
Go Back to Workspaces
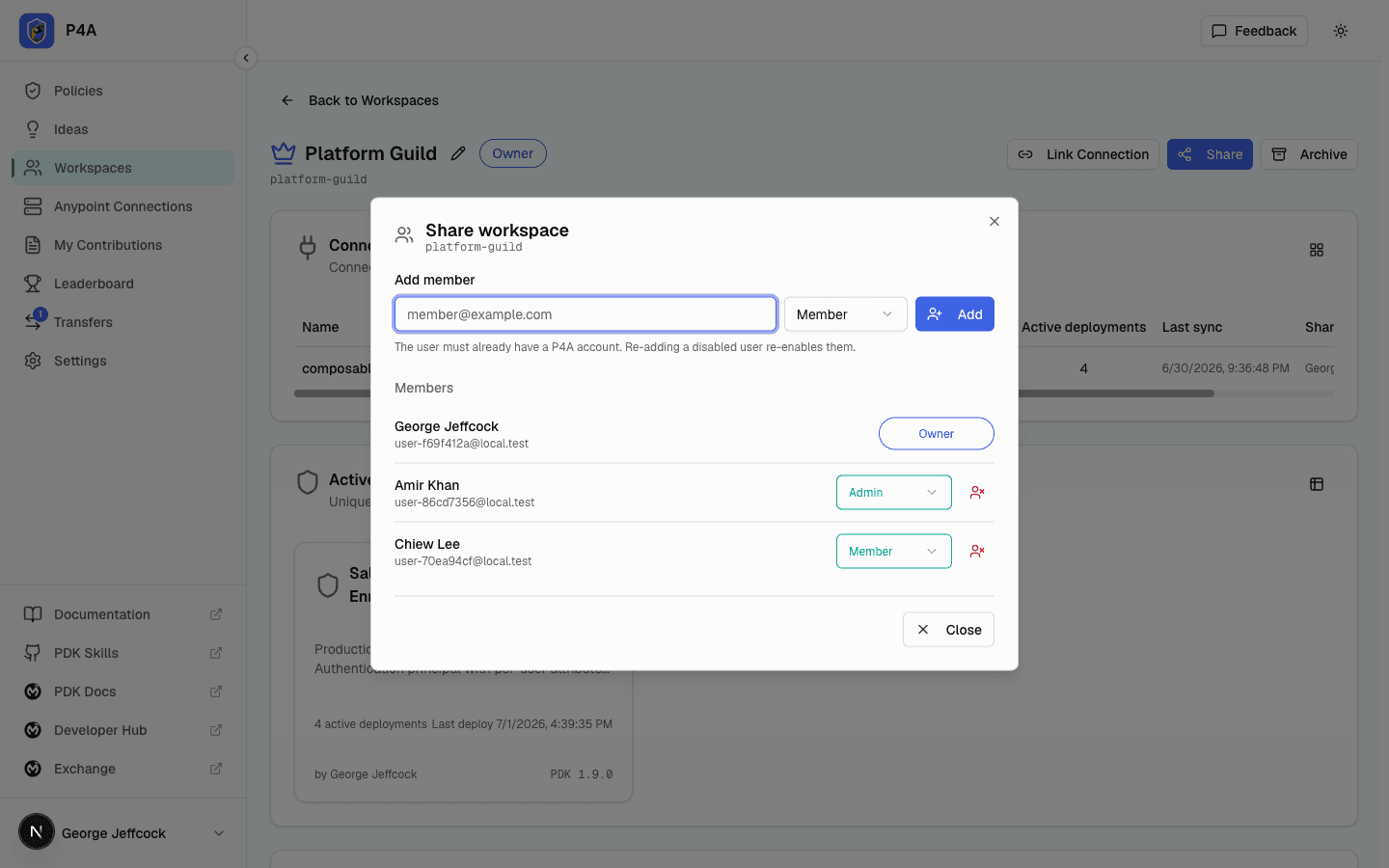point(359,100)
